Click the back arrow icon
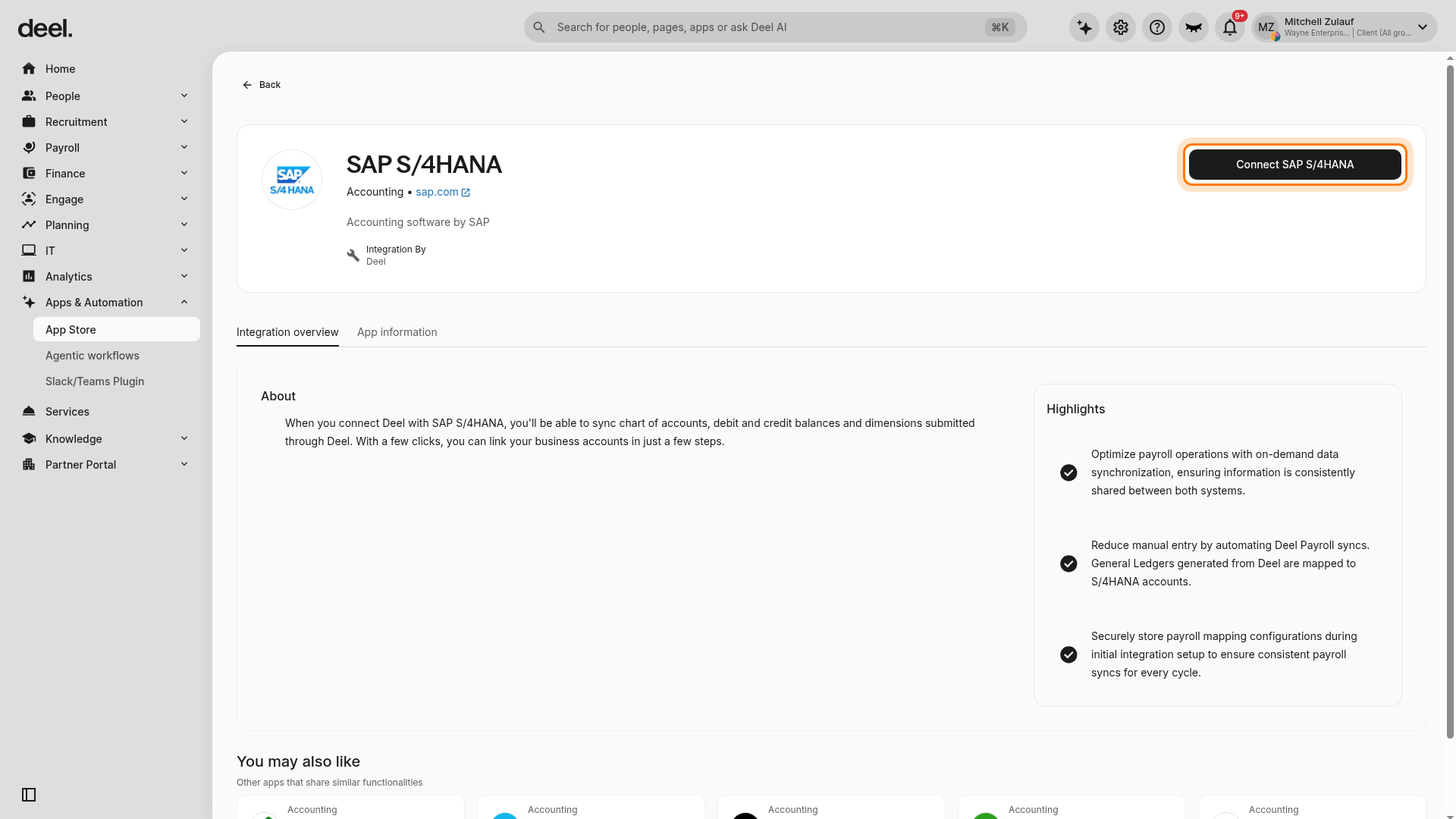Viewport: 1456px width, 819px height. coord(247,85)
